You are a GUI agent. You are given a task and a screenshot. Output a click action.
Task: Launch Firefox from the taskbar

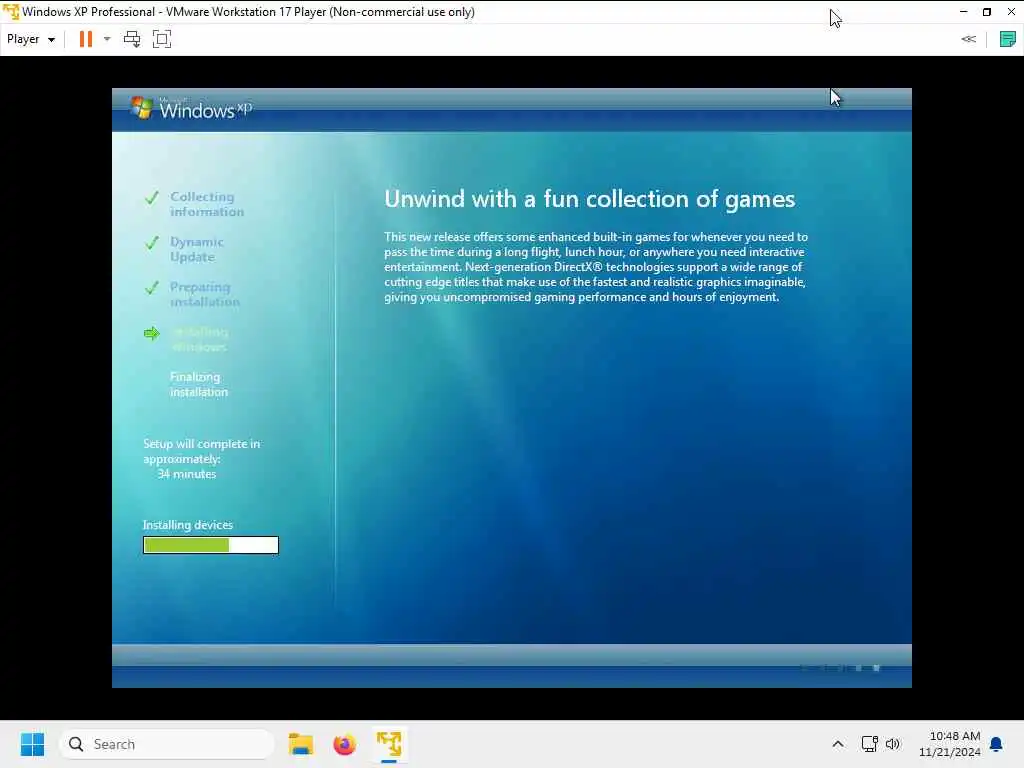click(x=344, y=744)
